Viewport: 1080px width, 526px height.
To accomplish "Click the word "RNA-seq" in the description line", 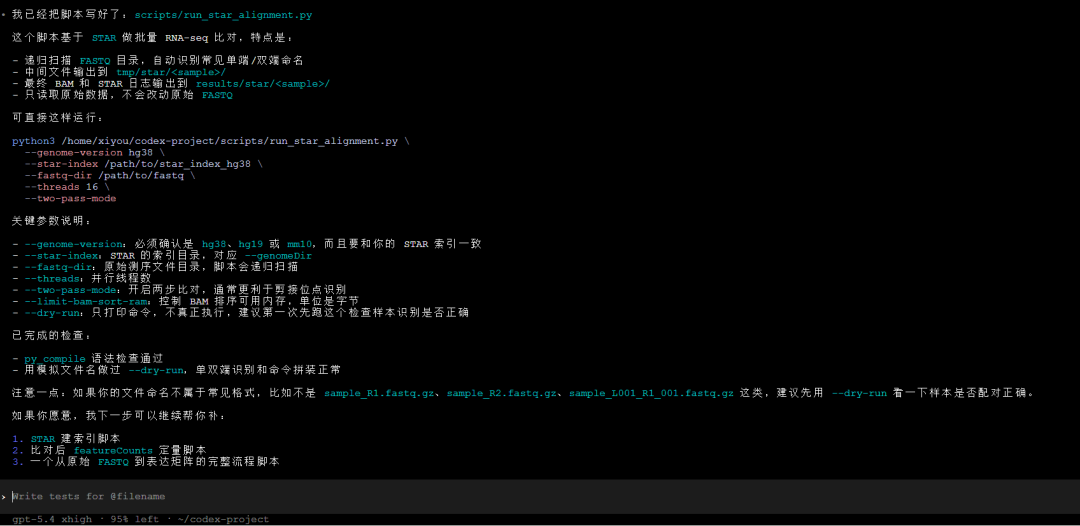I will [x=188, y=37].
